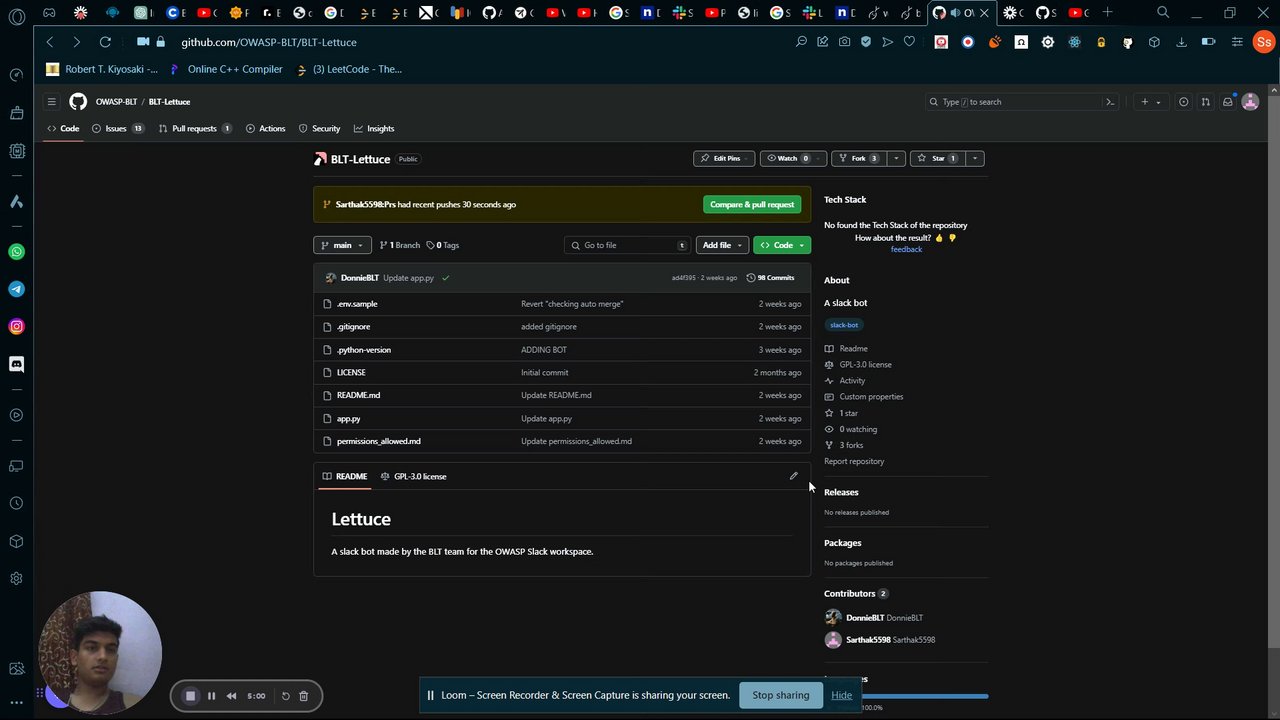
Task: Click the Report repository link
Action: 854,461
